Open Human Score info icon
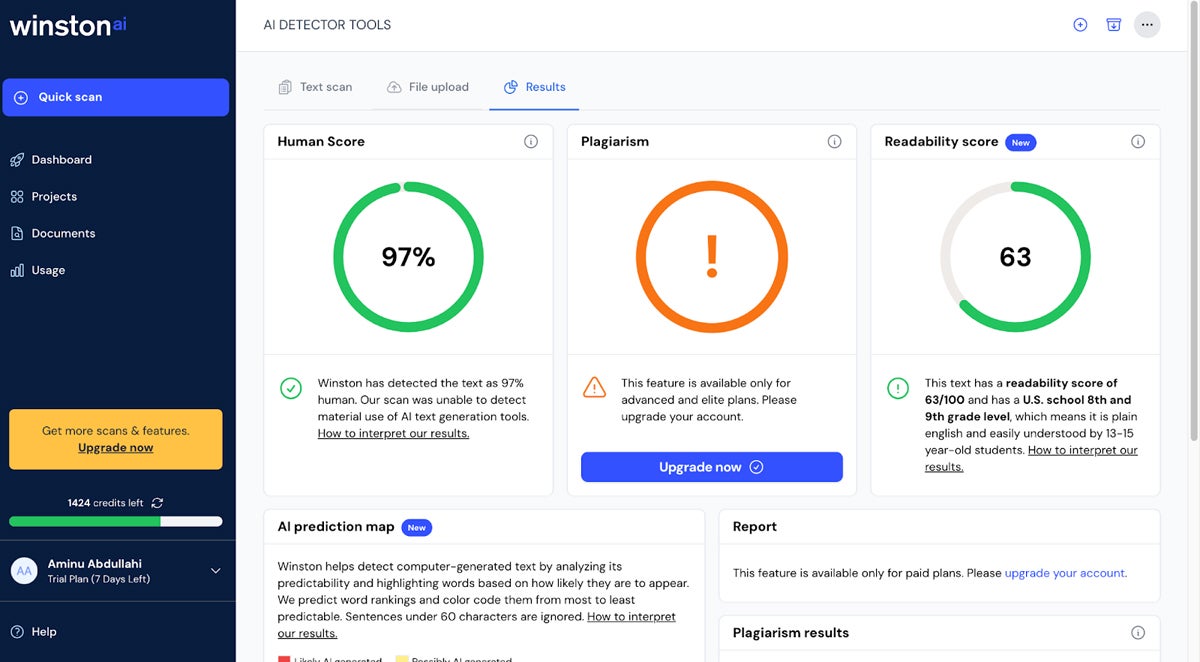Image resolution: width=1200 pixels, height=662 pixels. click(531, 142)
